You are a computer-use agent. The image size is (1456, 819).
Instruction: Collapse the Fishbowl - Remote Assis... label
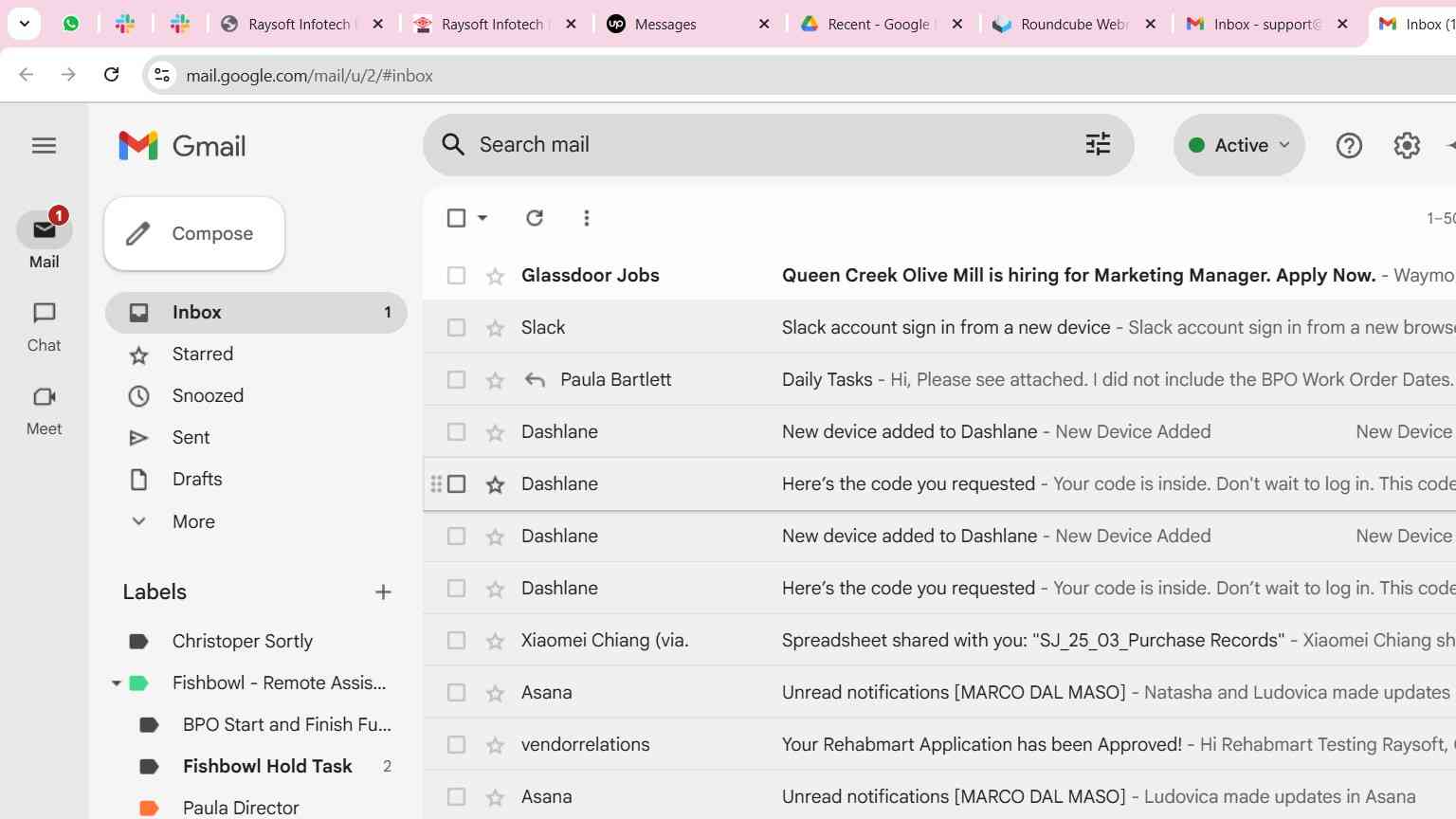click(117, 682)
